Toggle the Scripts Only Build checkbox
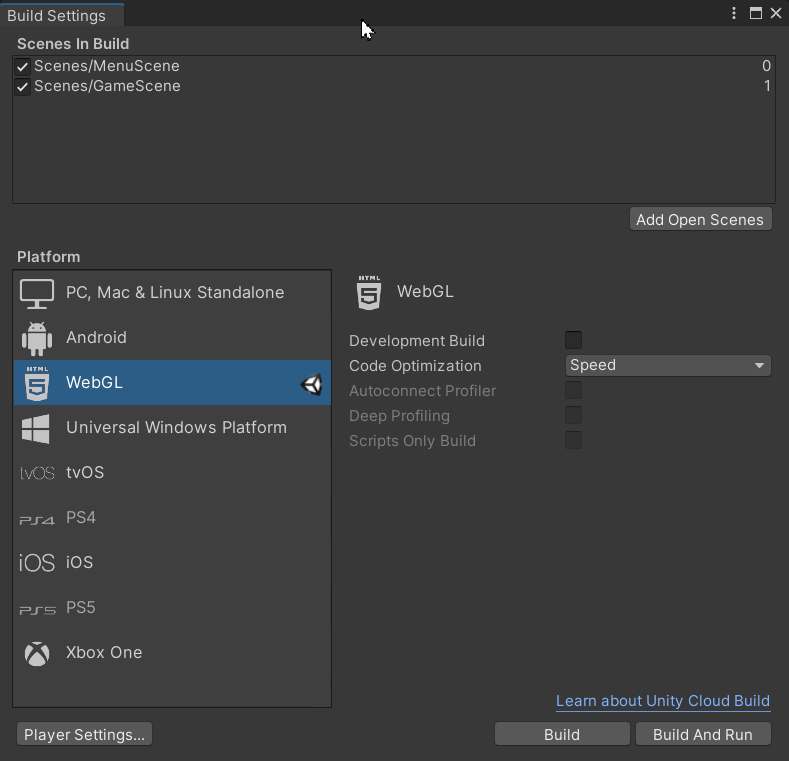Screen dimensions: 789x761 [573, 440]
